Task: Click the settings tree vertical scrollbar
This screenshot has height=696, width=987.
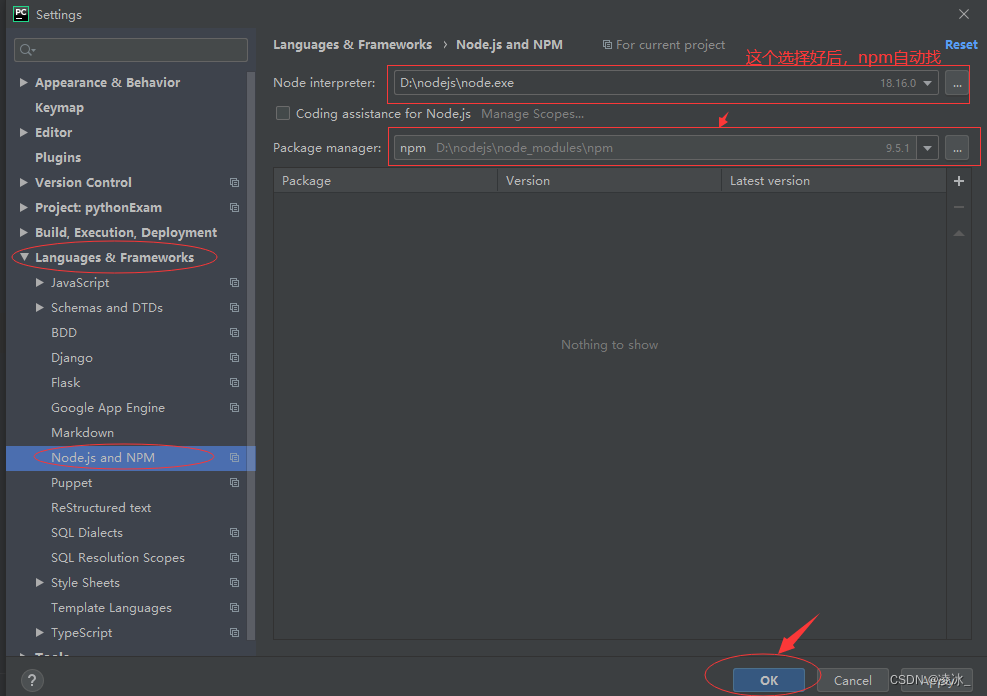Action: [x=251, y=356]
